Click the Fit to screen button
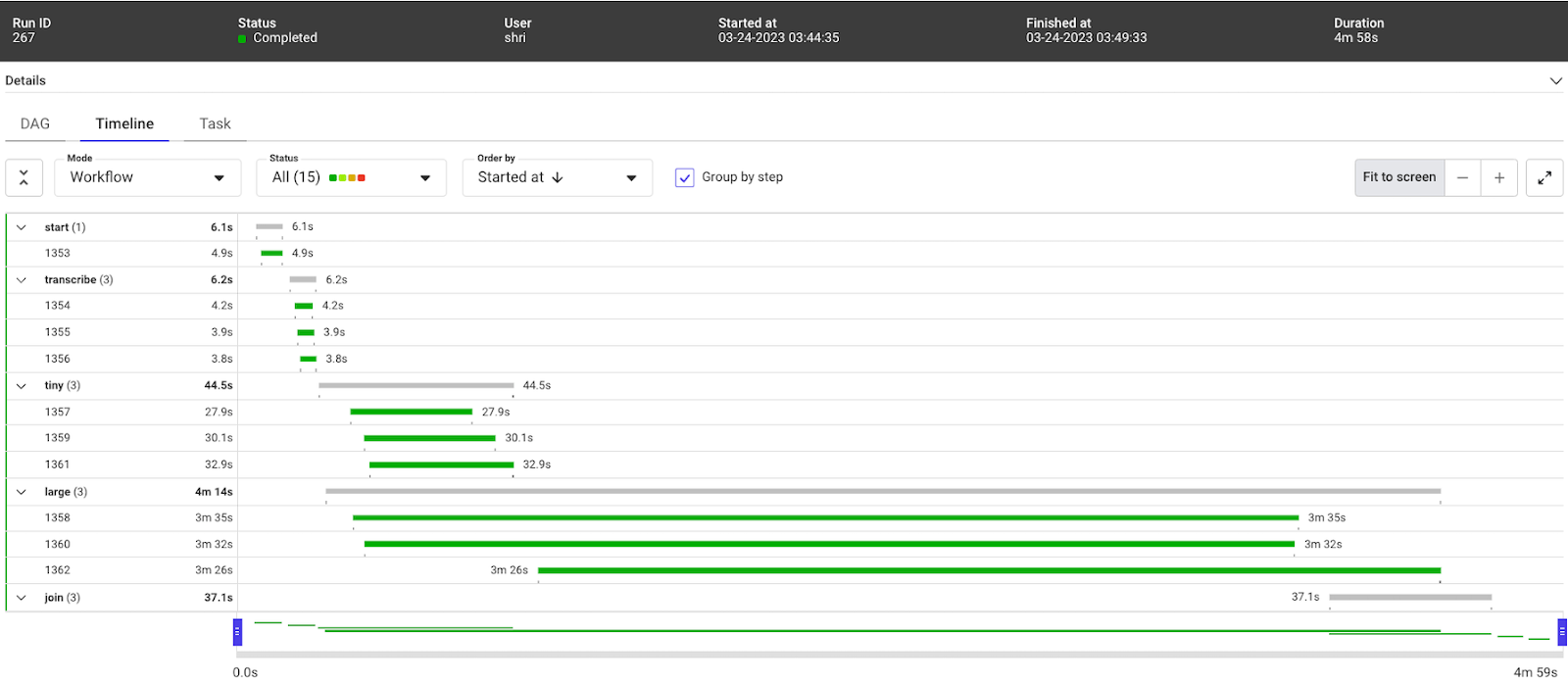 (x=1399, y=177)
